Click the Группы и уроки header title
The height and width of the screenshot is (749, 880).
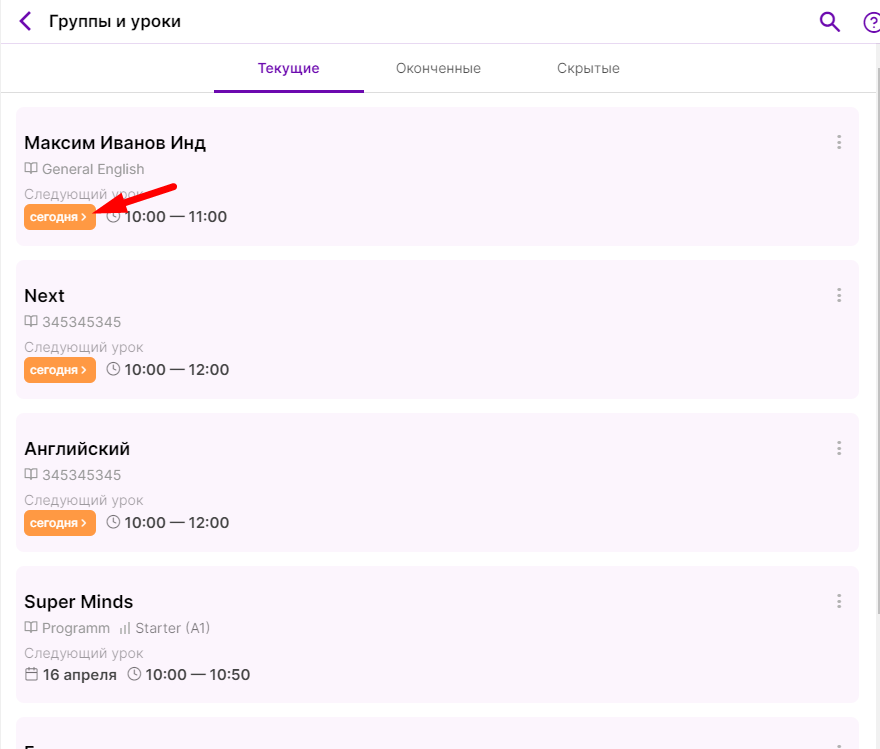115,22
